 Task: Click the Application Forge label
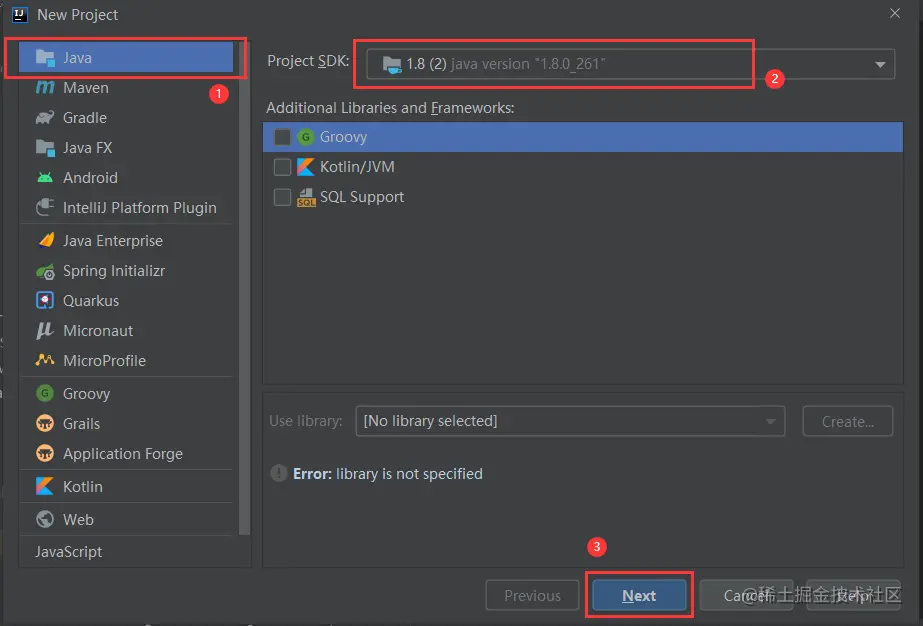click(123, 453)
